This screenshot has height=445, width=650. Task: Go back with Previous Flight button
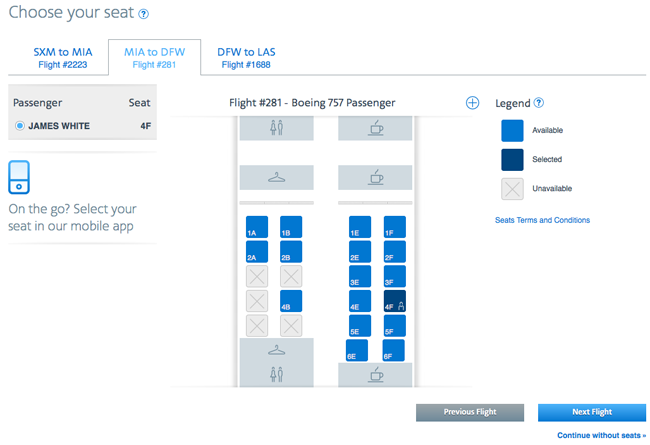470,412
